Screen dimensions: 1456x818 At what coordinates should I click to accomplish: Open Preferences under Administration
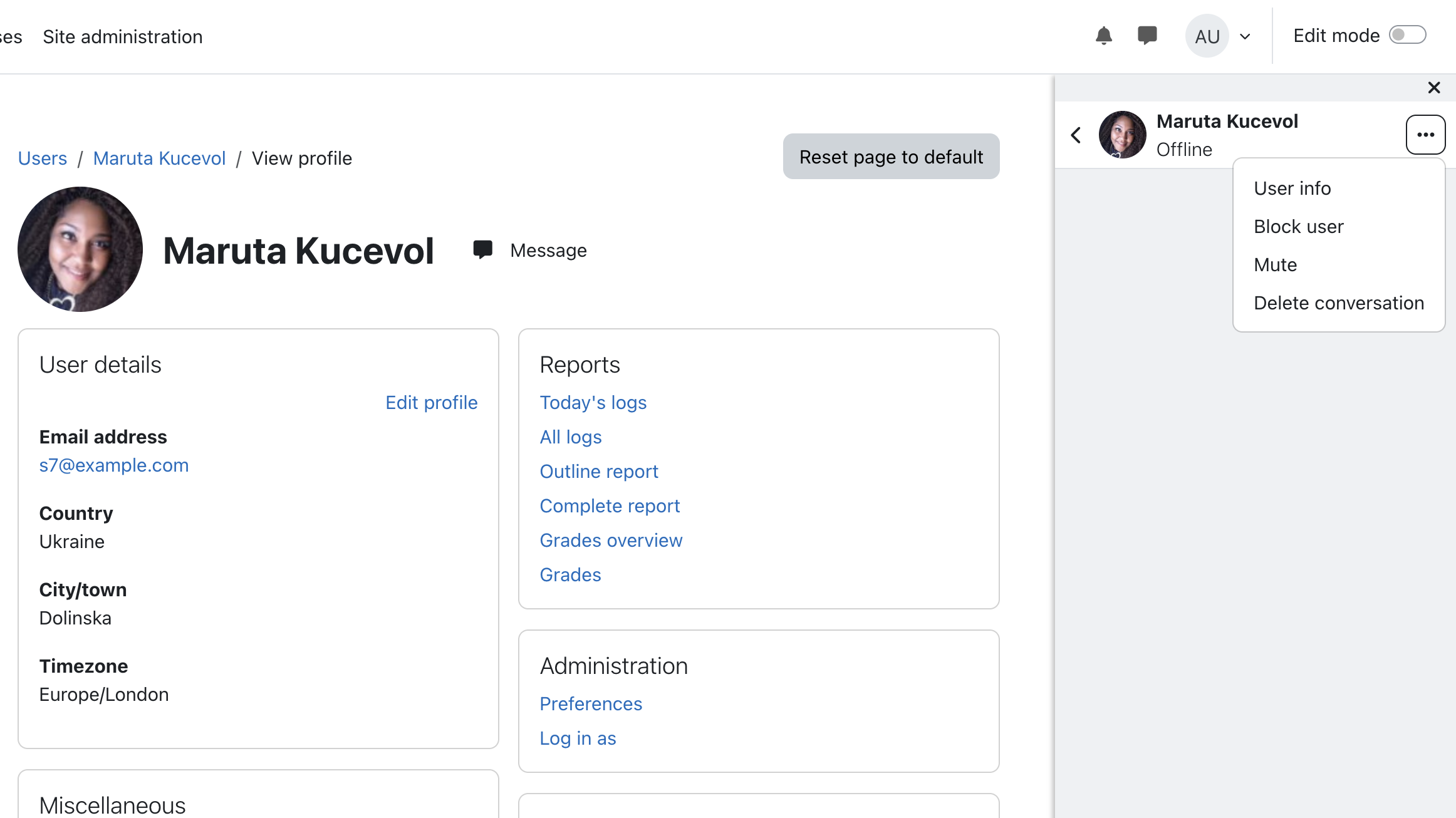[x=591, y=704]
